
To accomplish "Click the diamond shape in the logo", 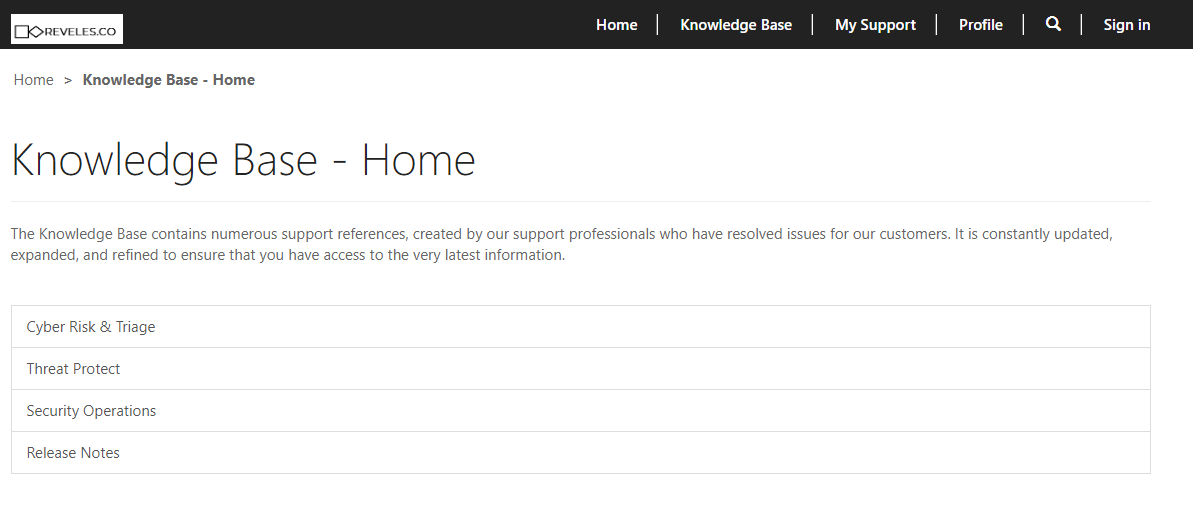I will 36,32.
